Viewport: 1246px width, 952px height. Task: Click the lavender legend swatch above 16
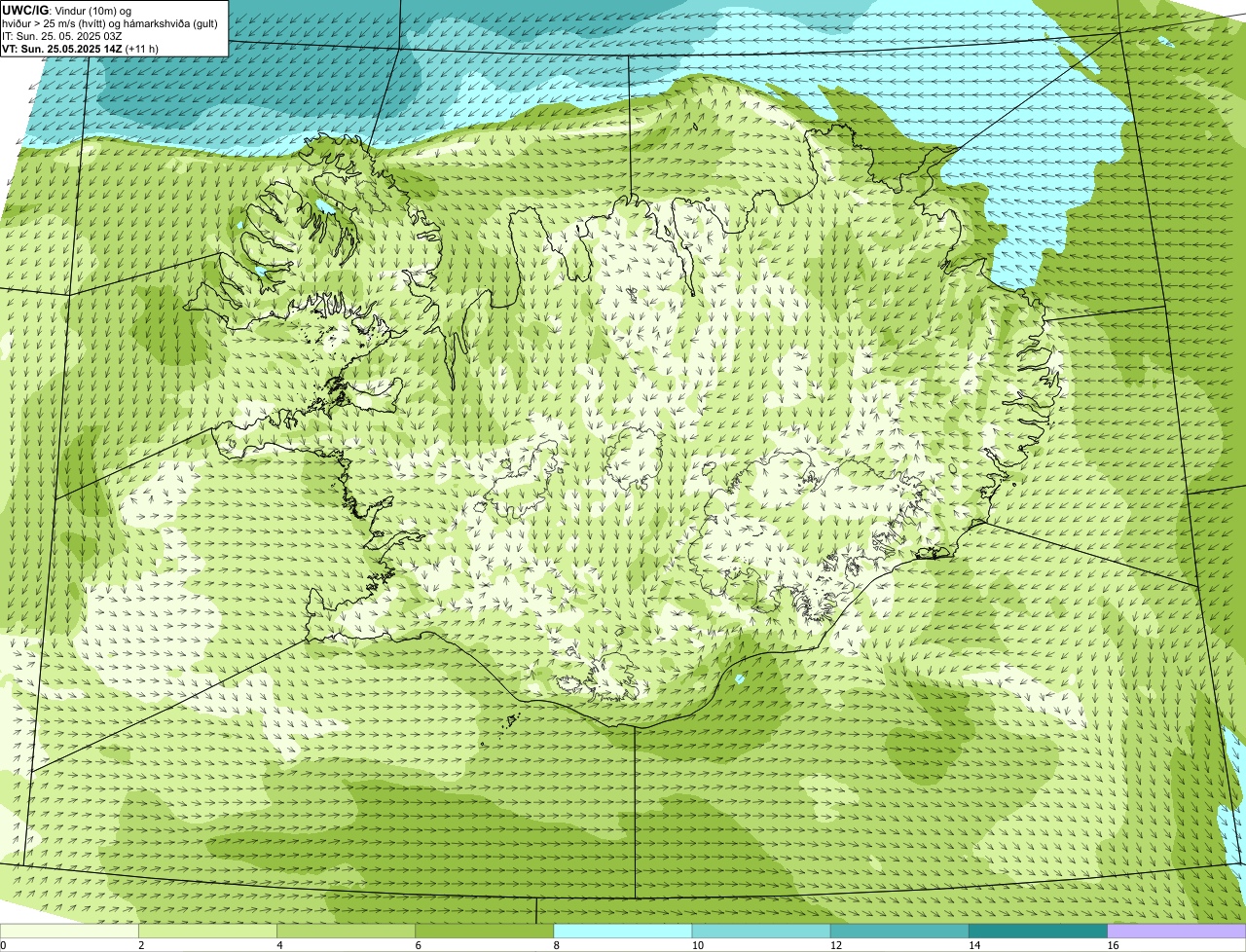tap(1177, 932)
